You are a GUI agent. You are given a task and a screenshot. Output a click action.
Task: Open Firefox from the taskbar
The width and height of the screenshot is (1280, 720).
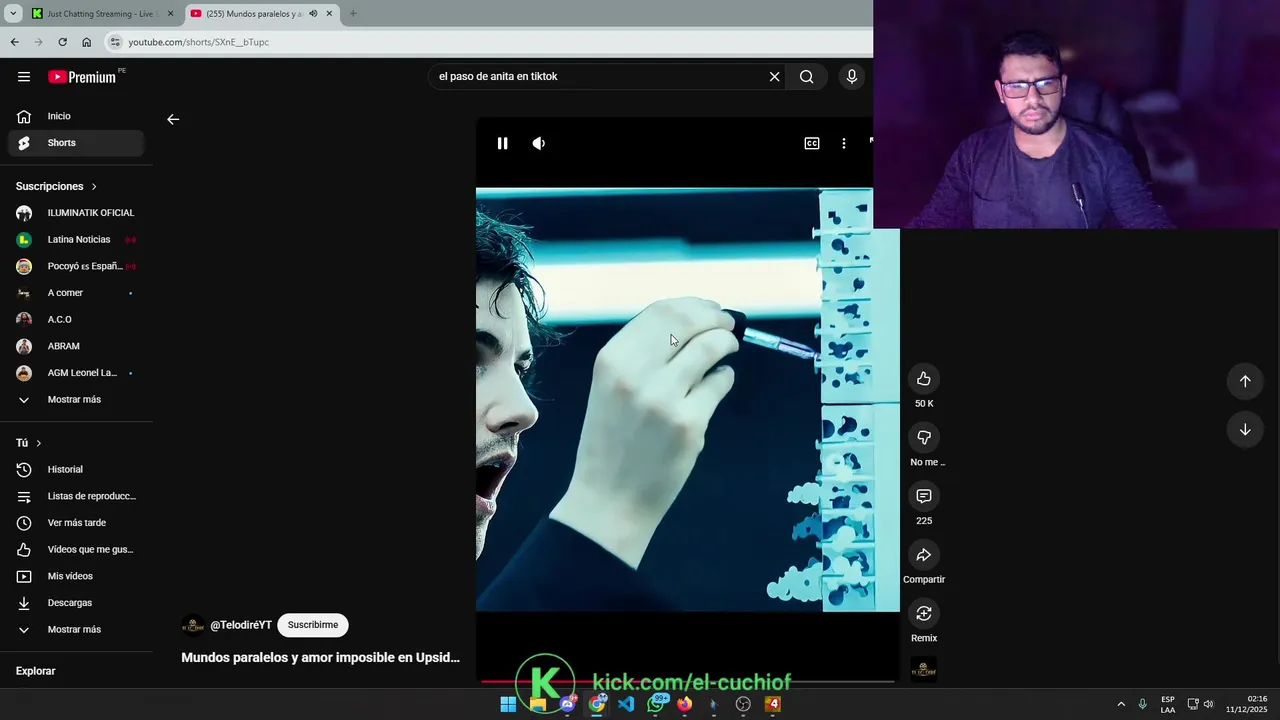point(684,704)
